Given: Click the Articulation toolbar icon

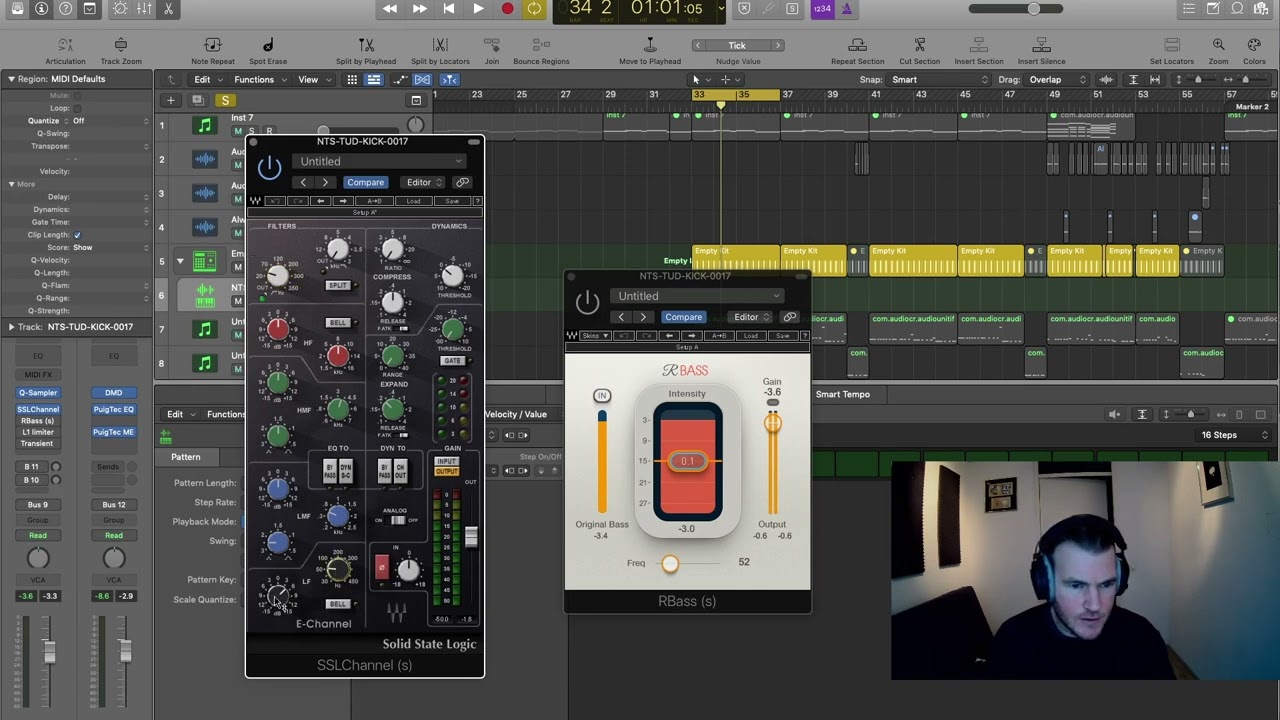Looking at the screenshot, I should pyautogui.click(x=65, y=45).
